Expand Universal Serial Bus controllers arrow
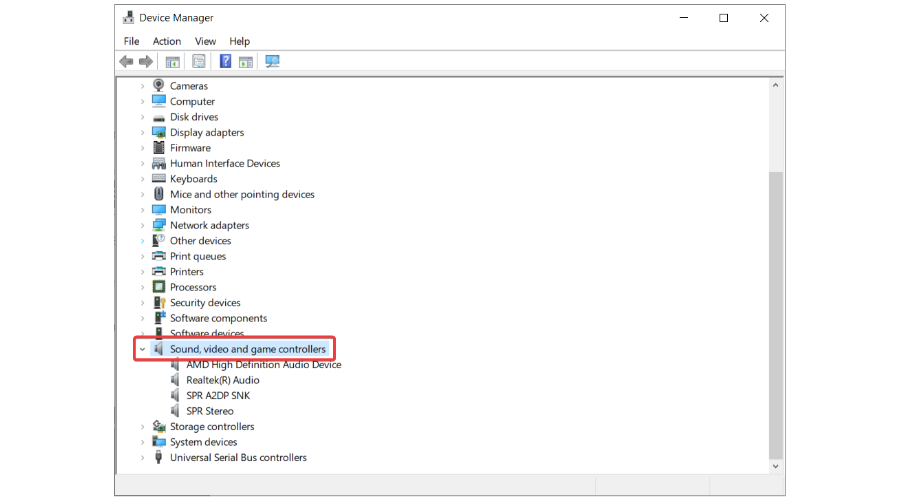The height and width of the screenshot is (500, 900). (x=142, y=458)
